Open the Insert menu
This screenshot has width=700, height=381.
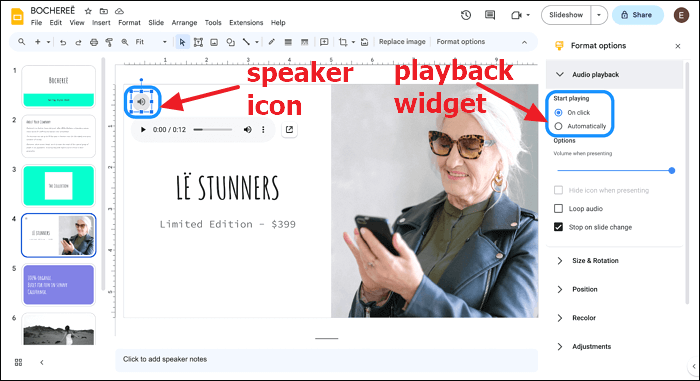(101, 22)
